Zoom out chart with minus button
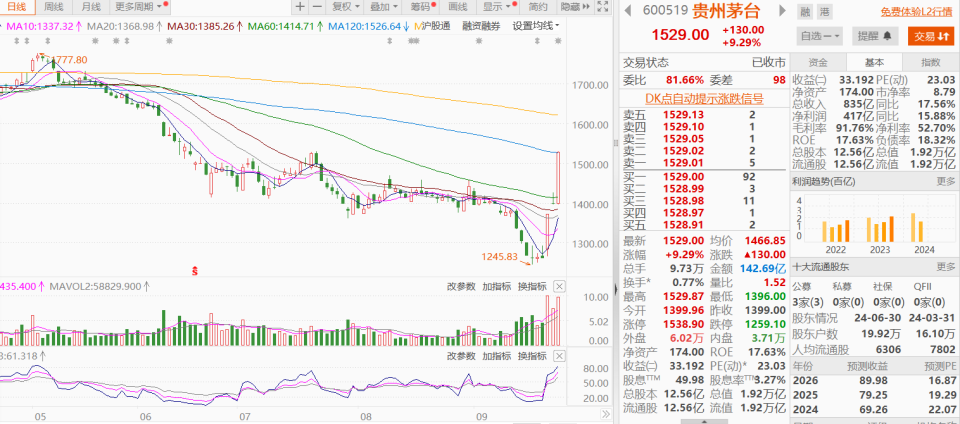The height and width of the screenshot is (424, 960). tap(316, 7)
